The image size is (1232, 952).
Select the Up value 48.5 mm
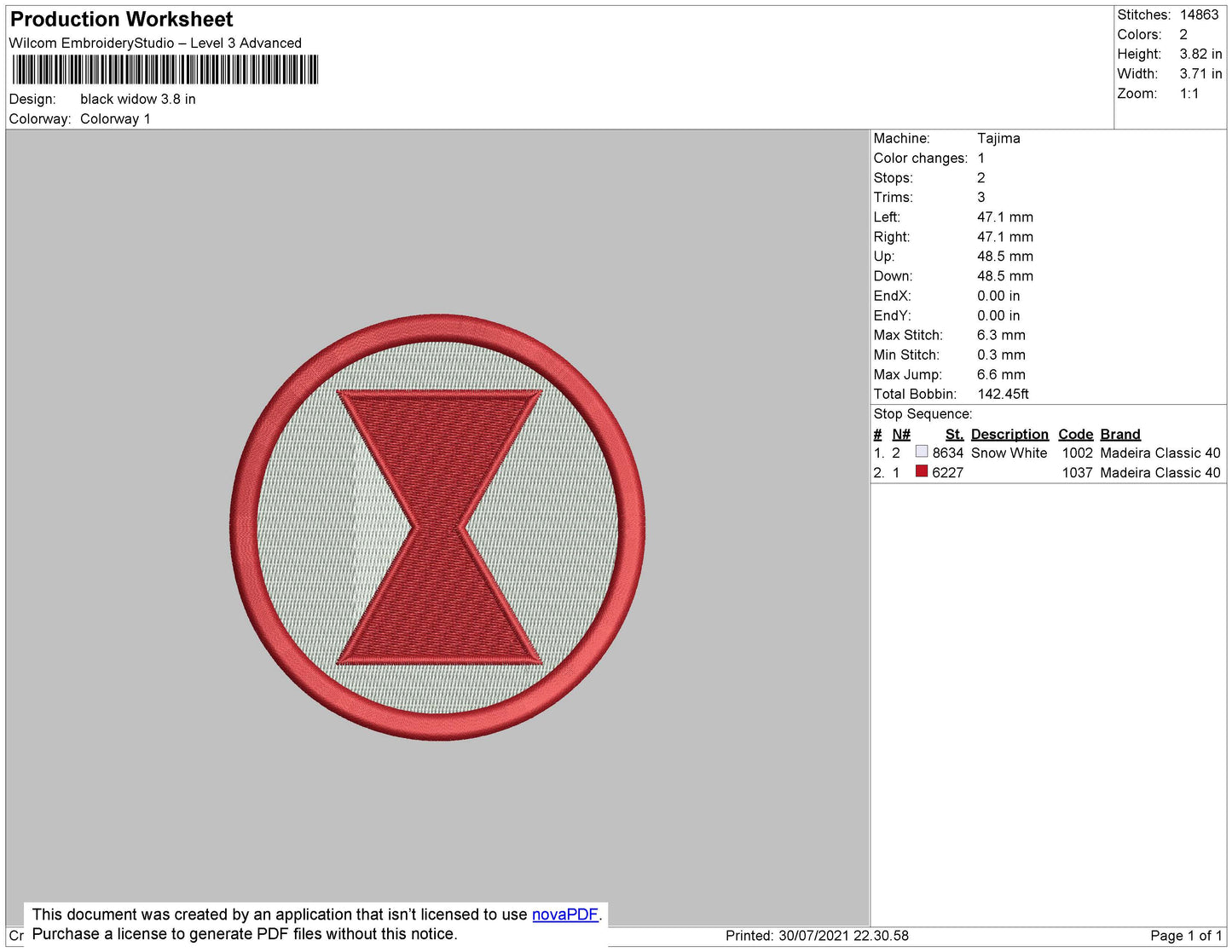coord(1005,257)
